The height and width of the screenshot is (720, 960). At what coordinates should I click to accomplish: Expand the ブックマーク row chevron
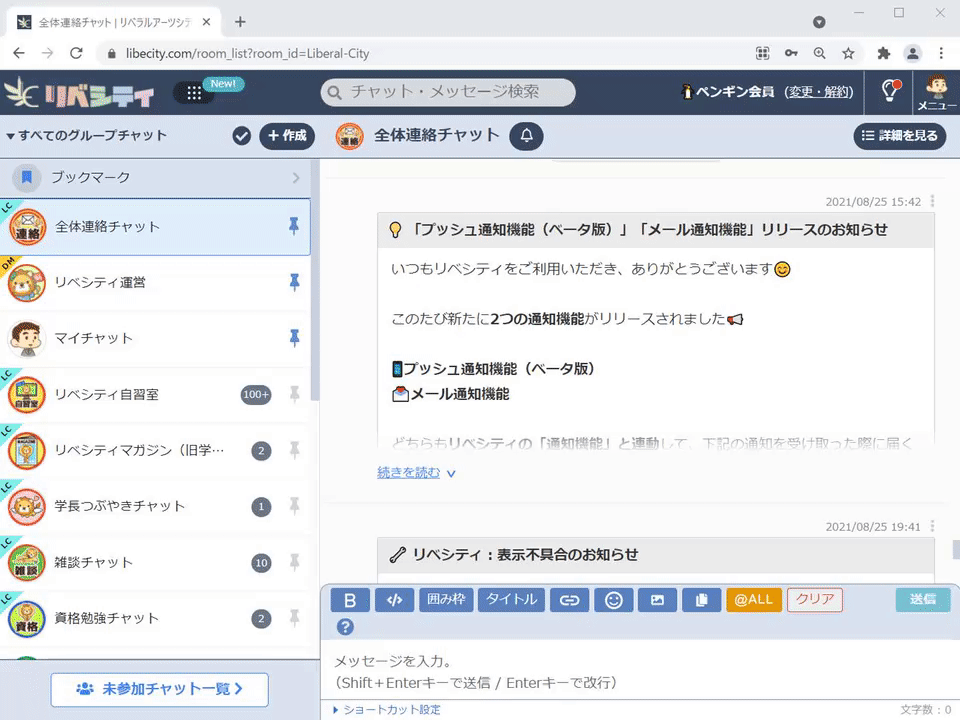click(296, 178)
